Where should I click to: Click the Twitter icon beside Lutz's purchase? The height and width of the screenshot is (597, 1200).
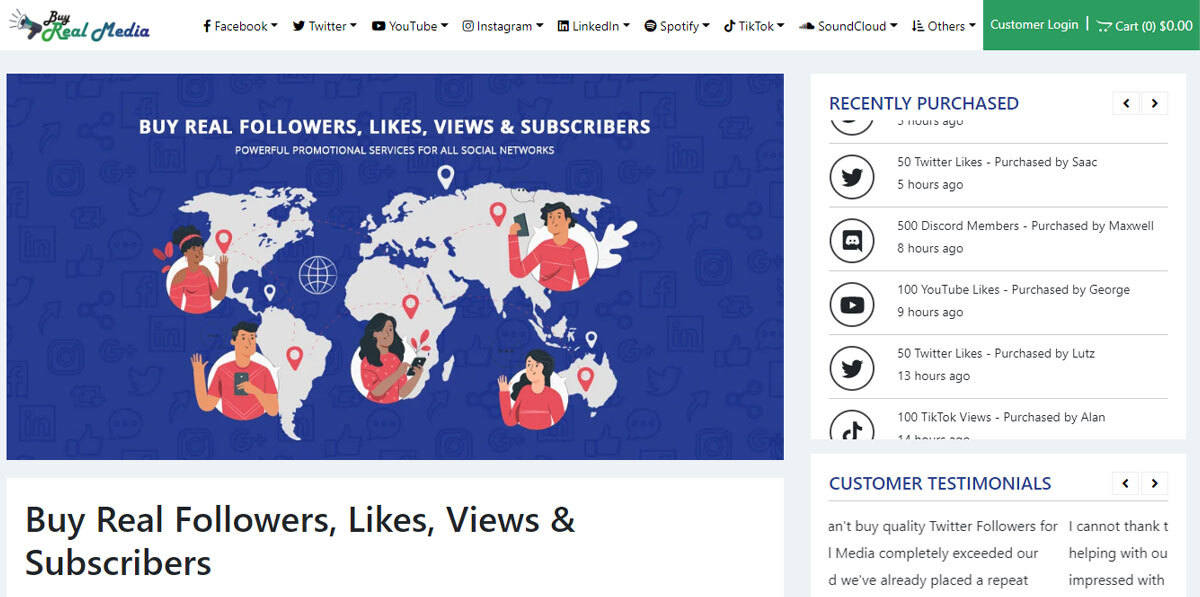click(852, 369)
